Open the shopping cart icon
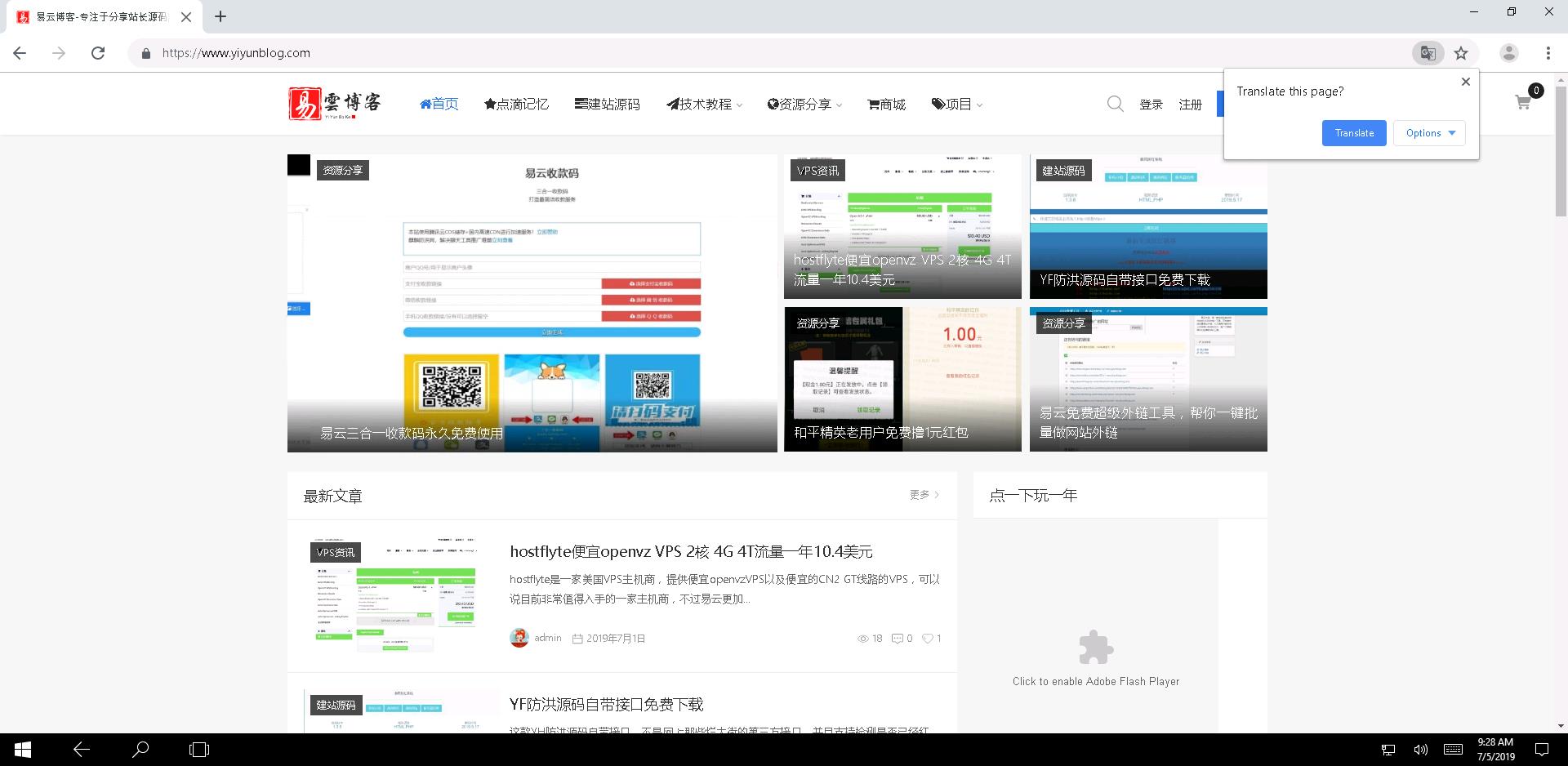Viewport: 1568px width, 766px height. tap(1523, 103)
